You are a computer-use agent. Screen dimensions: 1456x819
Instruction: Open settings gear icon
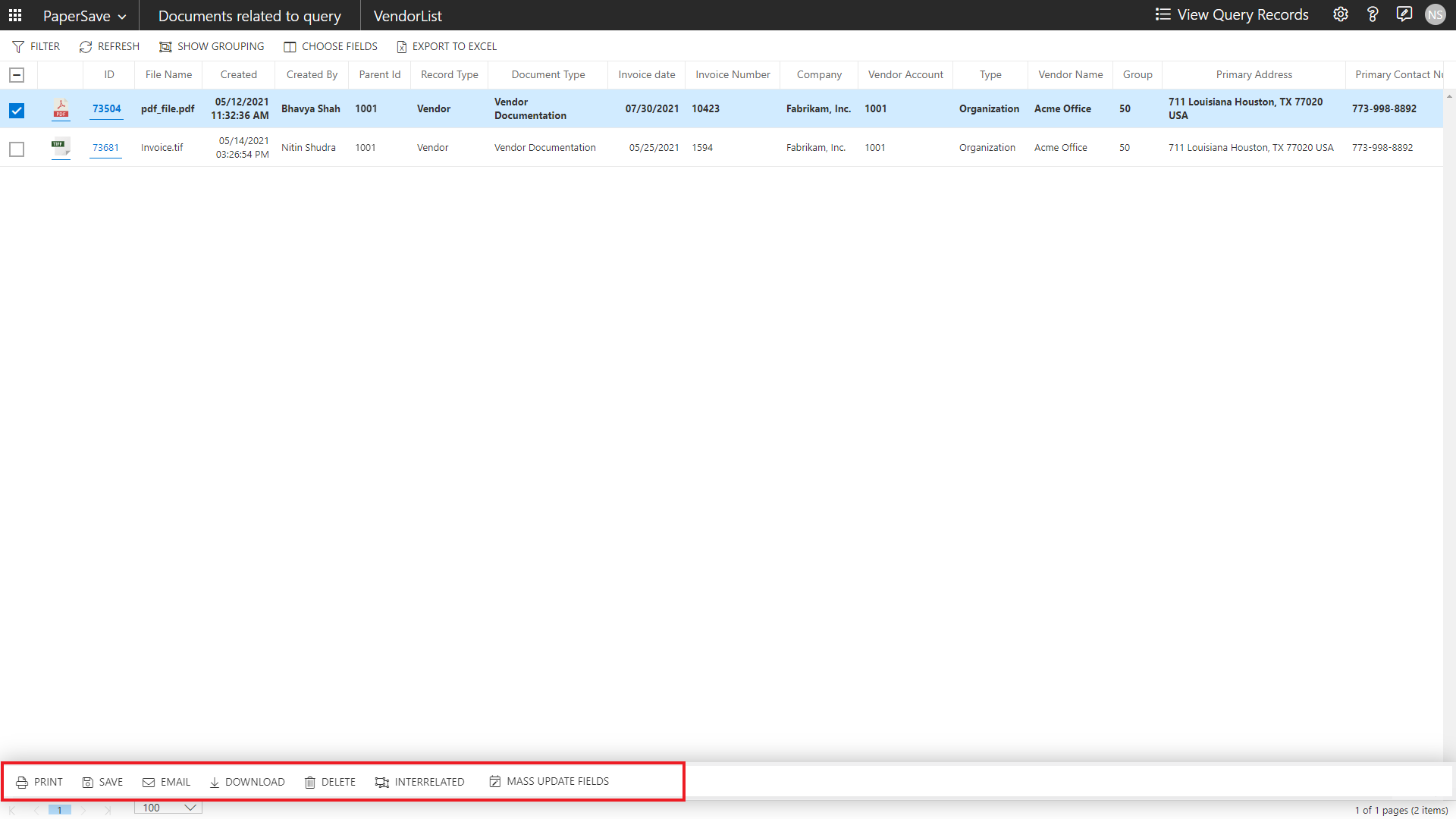(1341, 15)
